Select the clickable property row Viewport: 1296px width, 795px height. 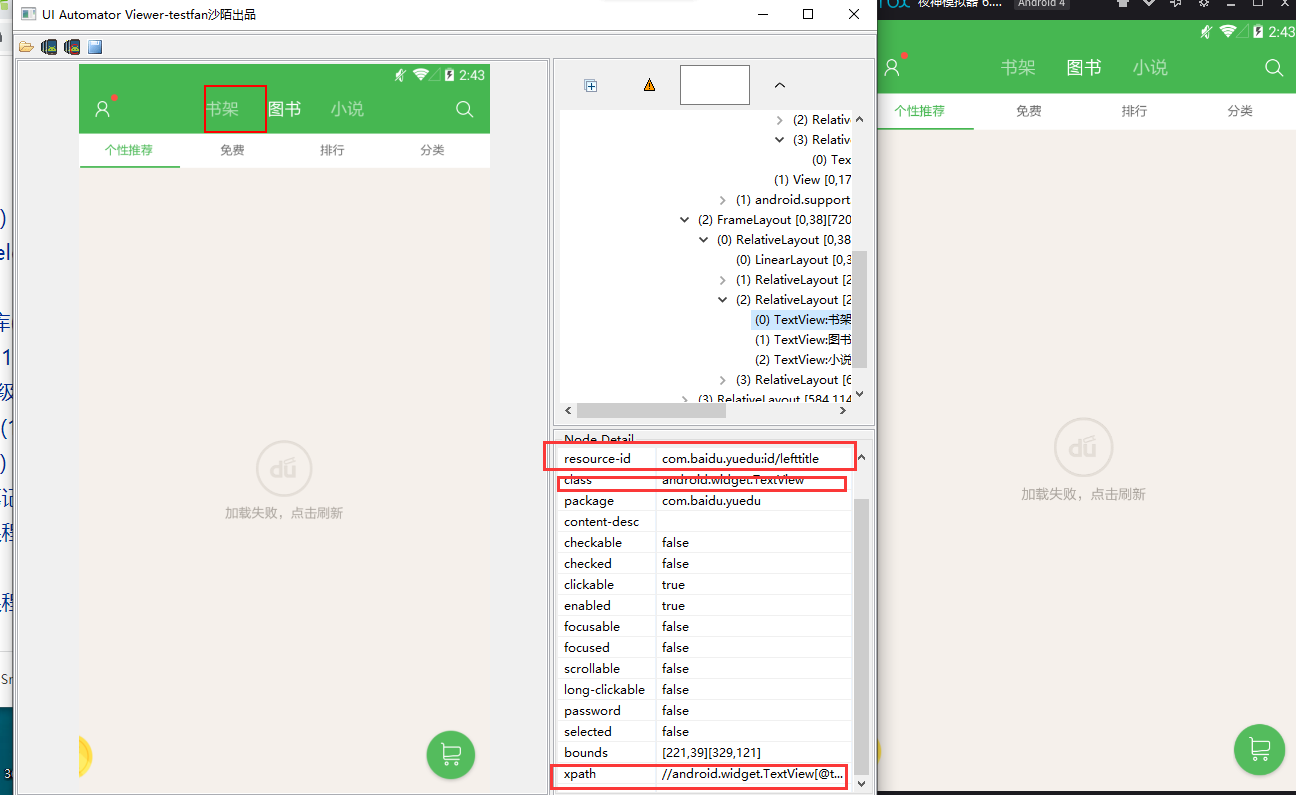[705, 585]
